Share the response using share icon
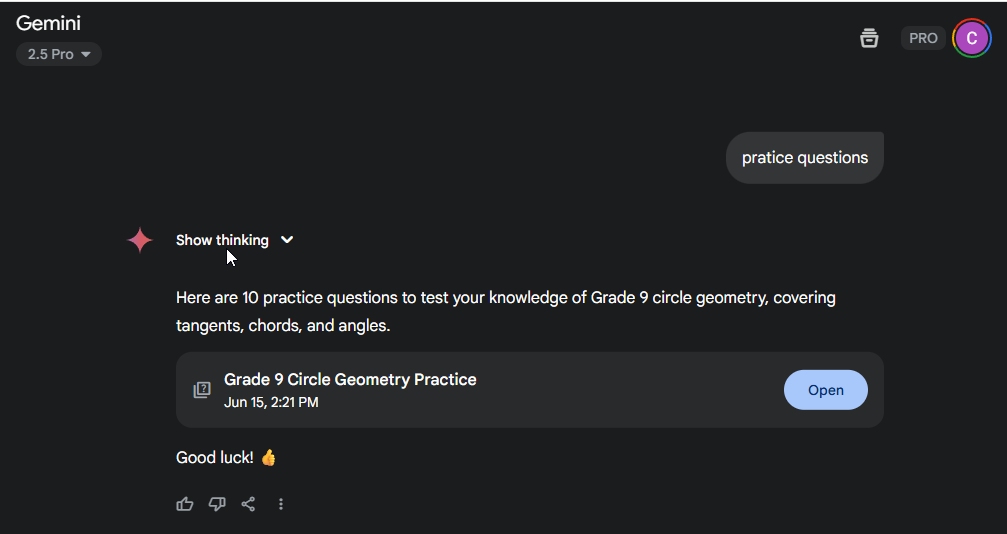 point(249,504)
